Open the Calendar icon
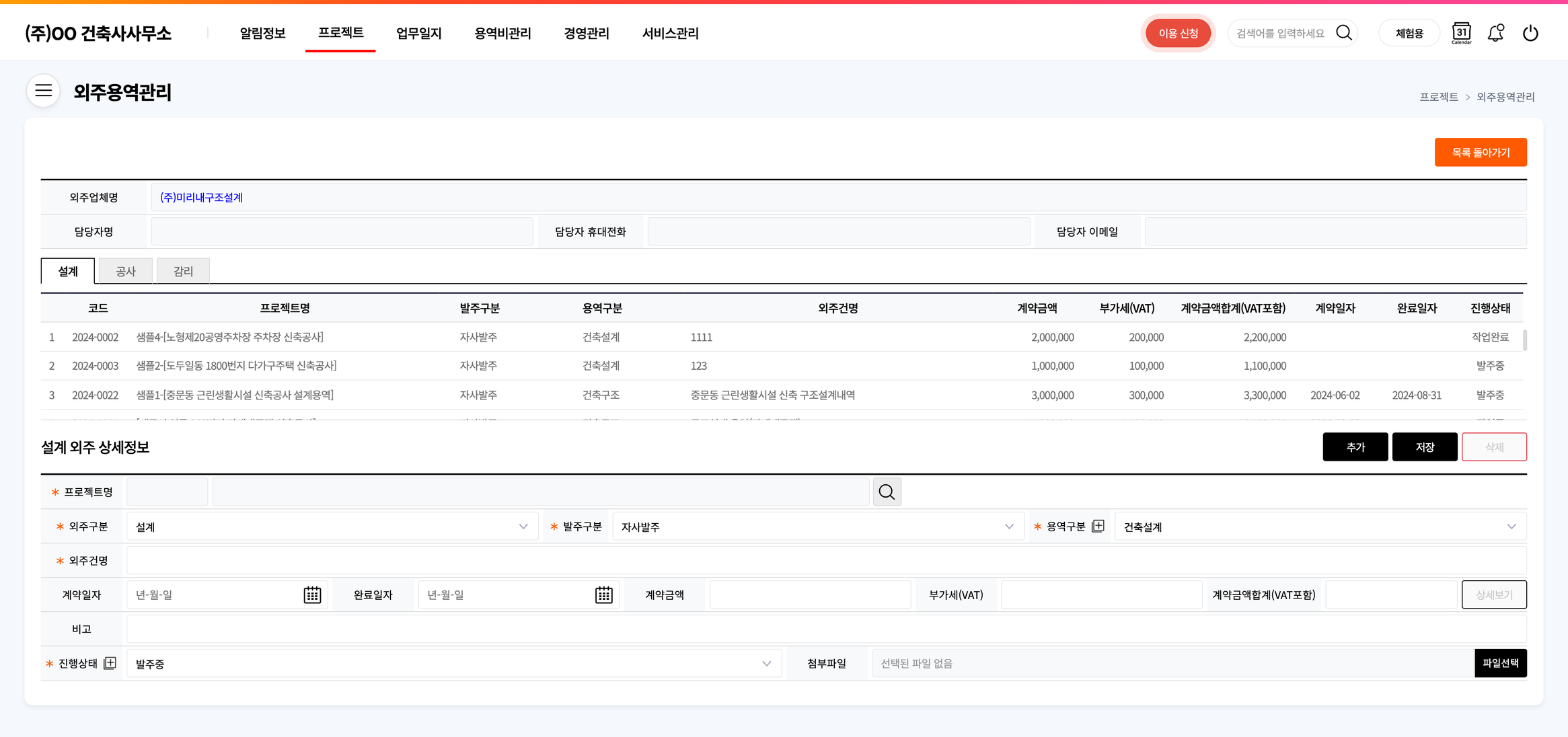Image resolution: width=1568 pixels, height=737 pixels. tap(1461, 33)
